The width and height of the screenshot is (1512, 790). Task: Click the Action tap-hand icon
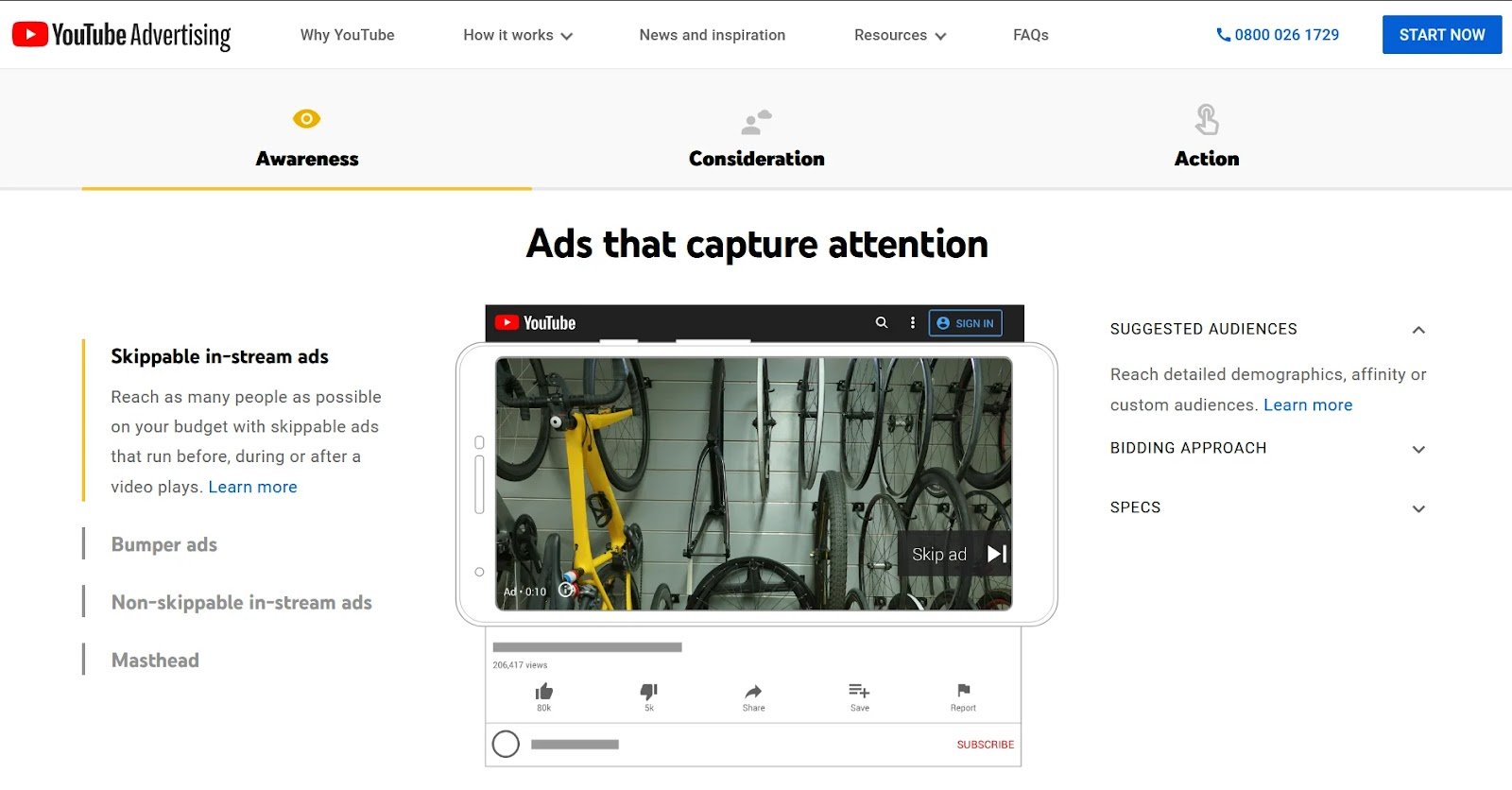(x=1207, y=120)
